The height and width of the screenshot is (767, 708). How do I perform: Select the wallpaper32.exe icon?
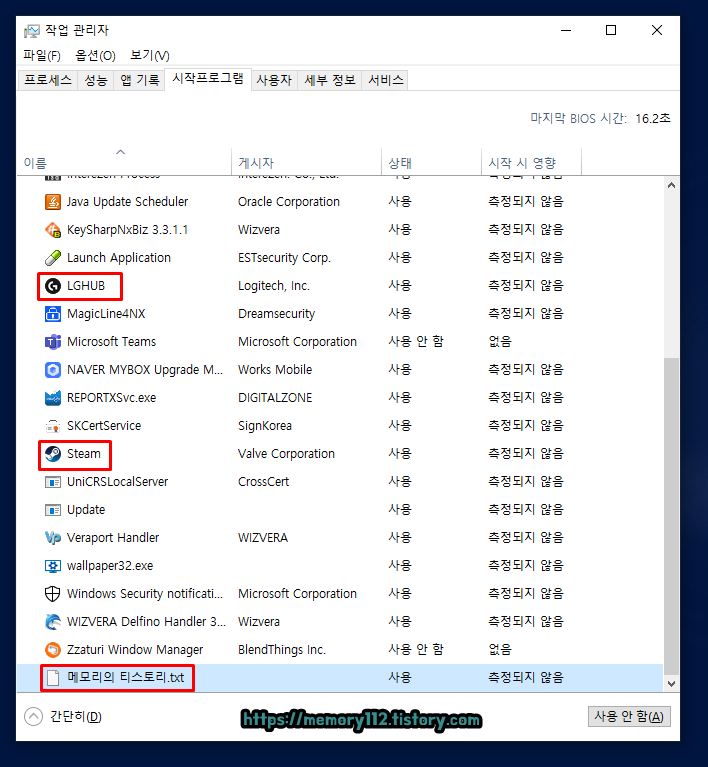[53, 566]
